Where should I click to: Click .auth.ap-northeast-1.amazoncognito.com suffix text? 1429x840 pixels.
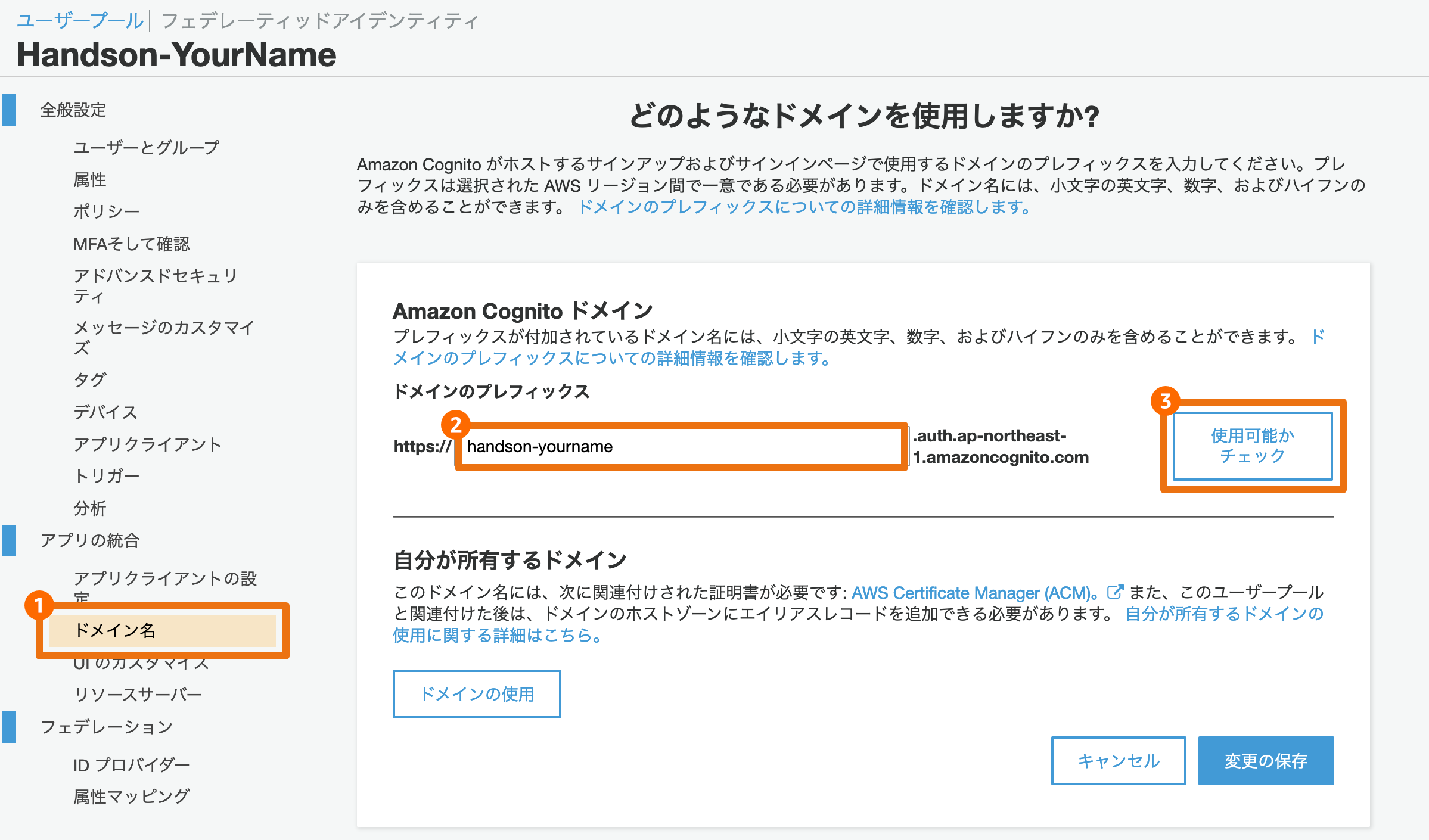tap(1001, 447)
